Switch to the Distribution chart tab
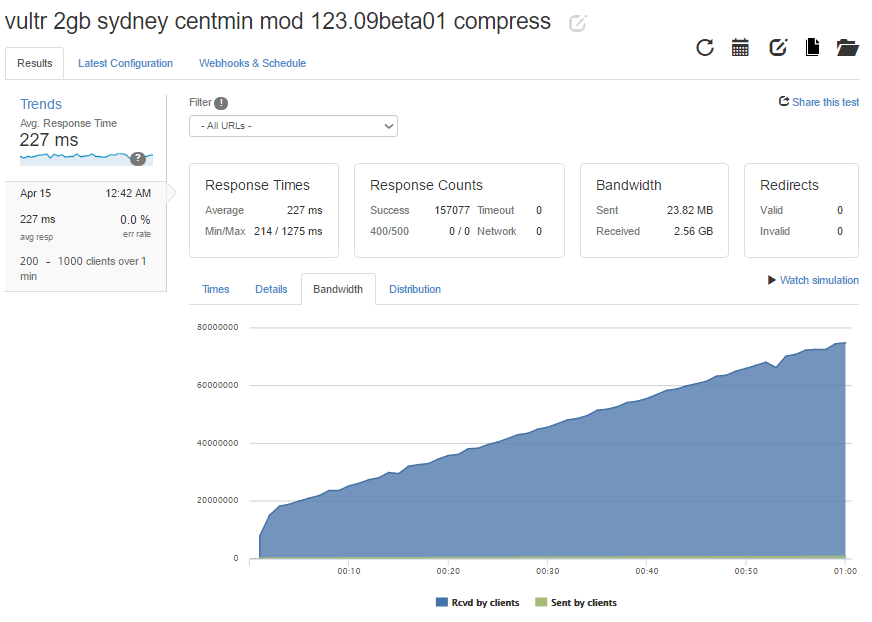The width and height of the screenshot is (872, 622). pyautogui.click(x=415, y=289)
